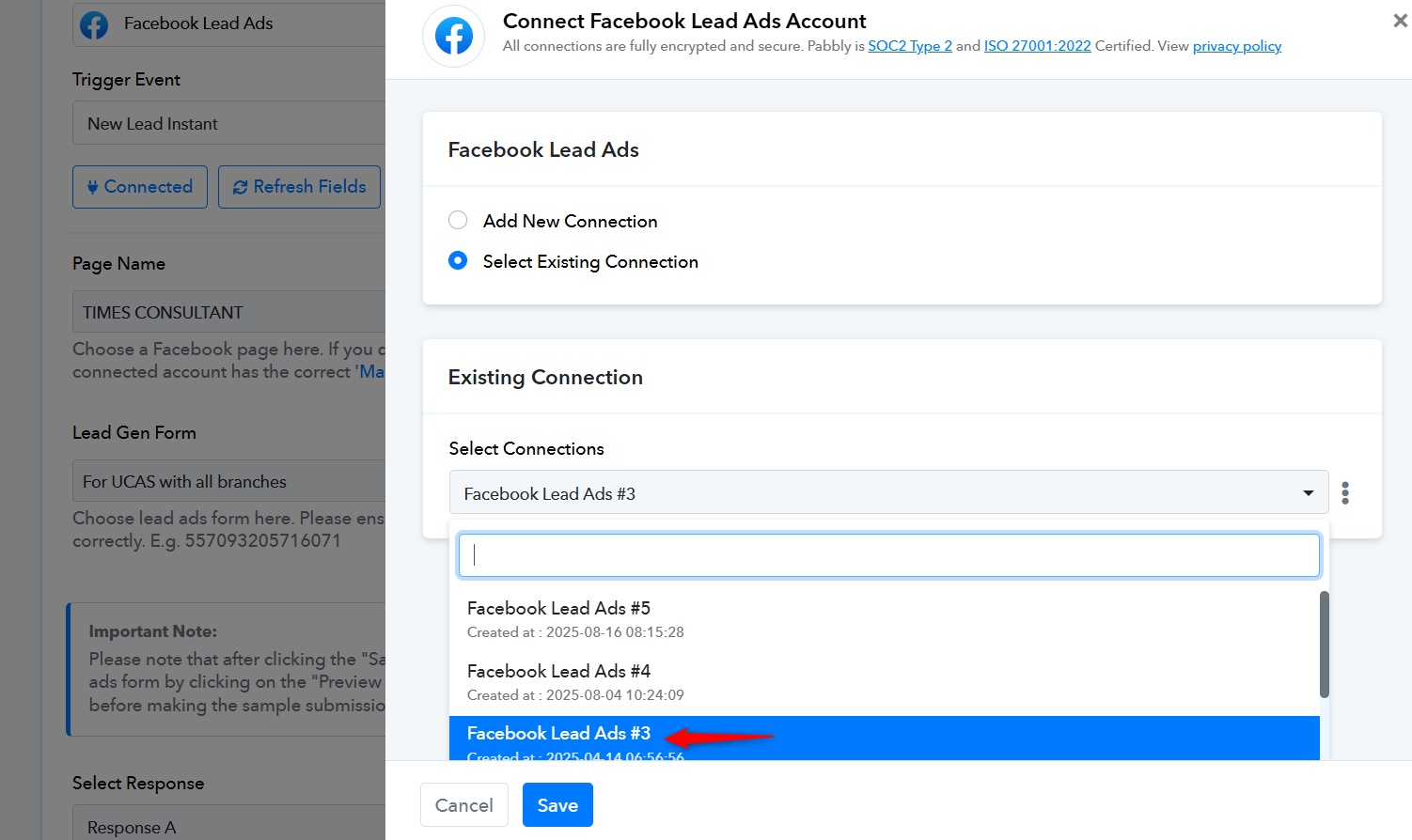Click the Connected button
The image size is (1412, 840).
140,187
